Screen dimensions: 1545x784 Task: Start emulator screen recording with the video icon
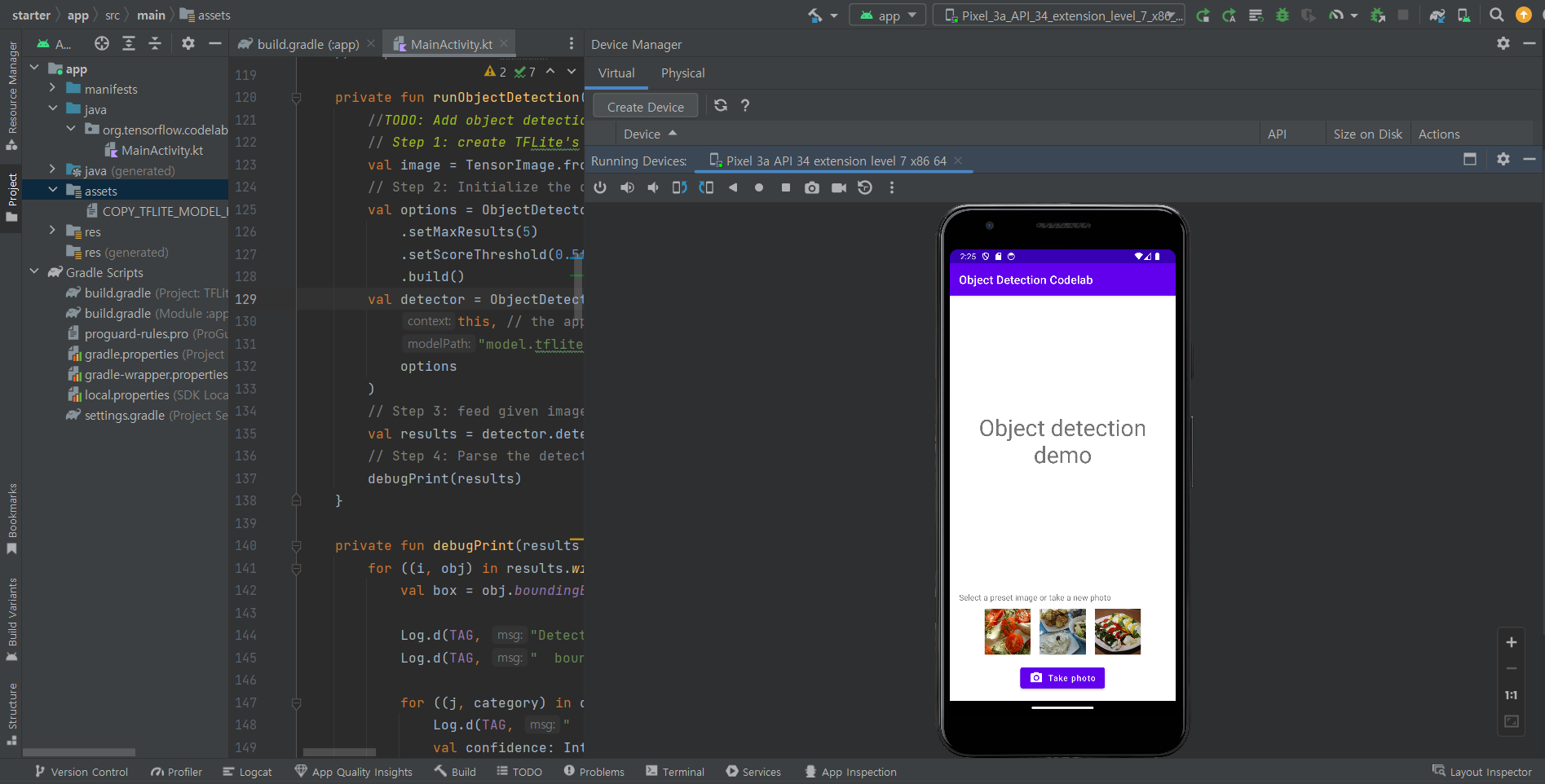[x=839, y=188]
